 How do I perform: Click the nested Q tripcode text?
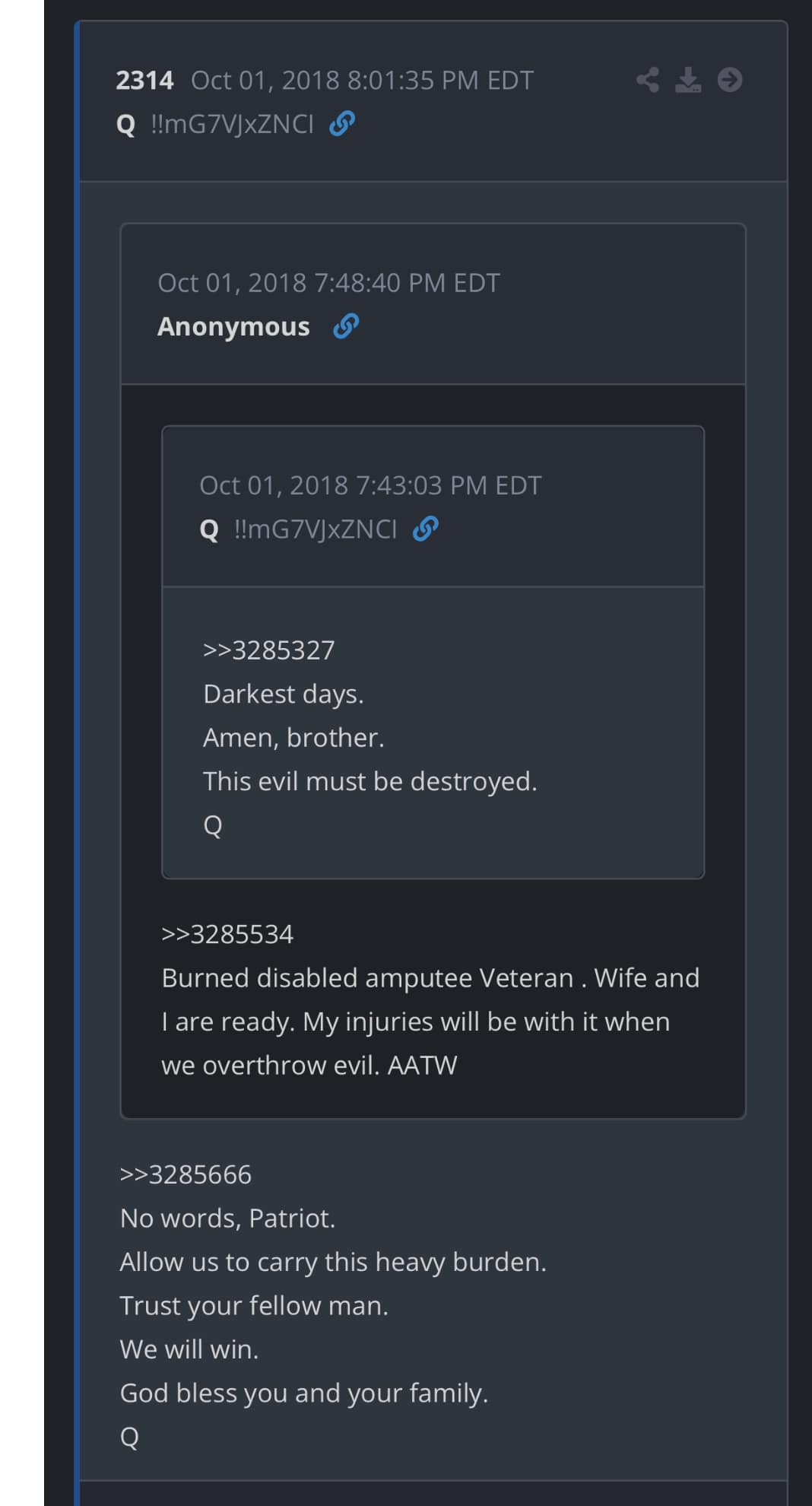(x=316, y=529)
